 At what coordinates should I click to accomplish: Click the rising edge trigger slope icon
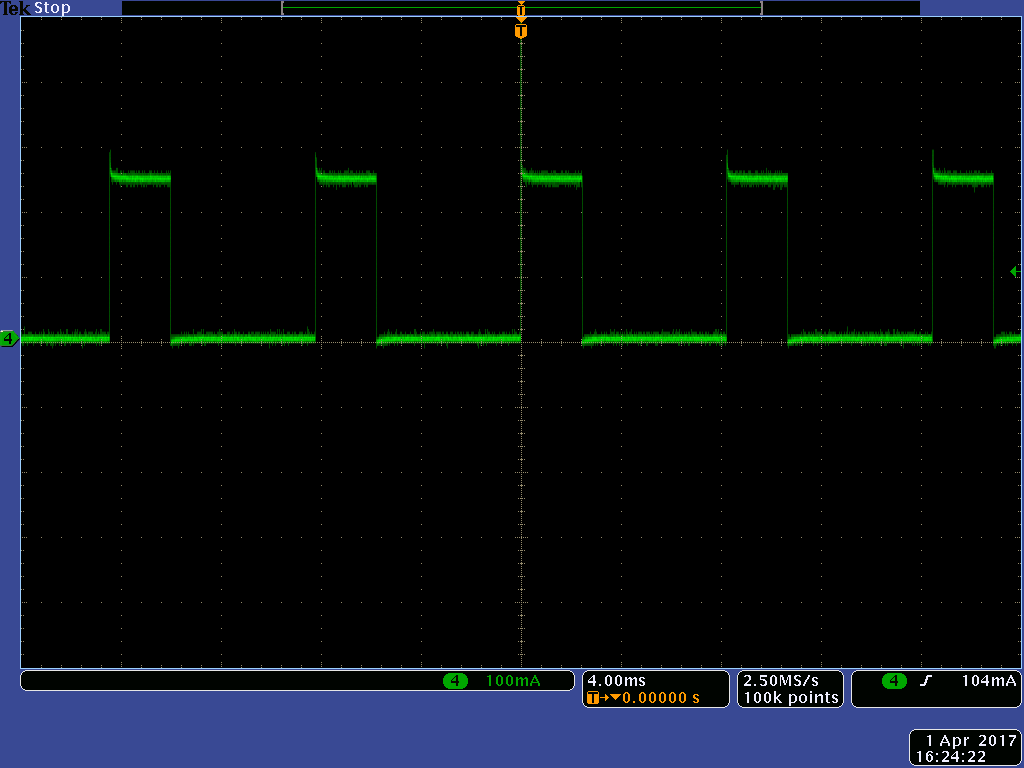point(925,681)
